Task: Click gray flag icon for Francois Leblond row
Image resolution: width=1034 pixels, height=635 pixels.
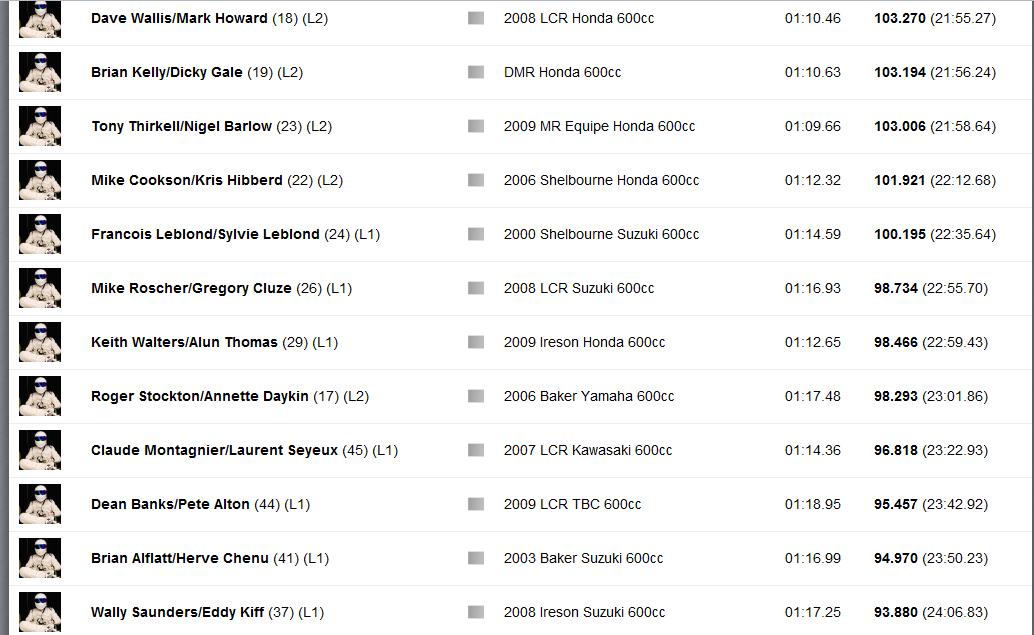Action: [476, 234]
